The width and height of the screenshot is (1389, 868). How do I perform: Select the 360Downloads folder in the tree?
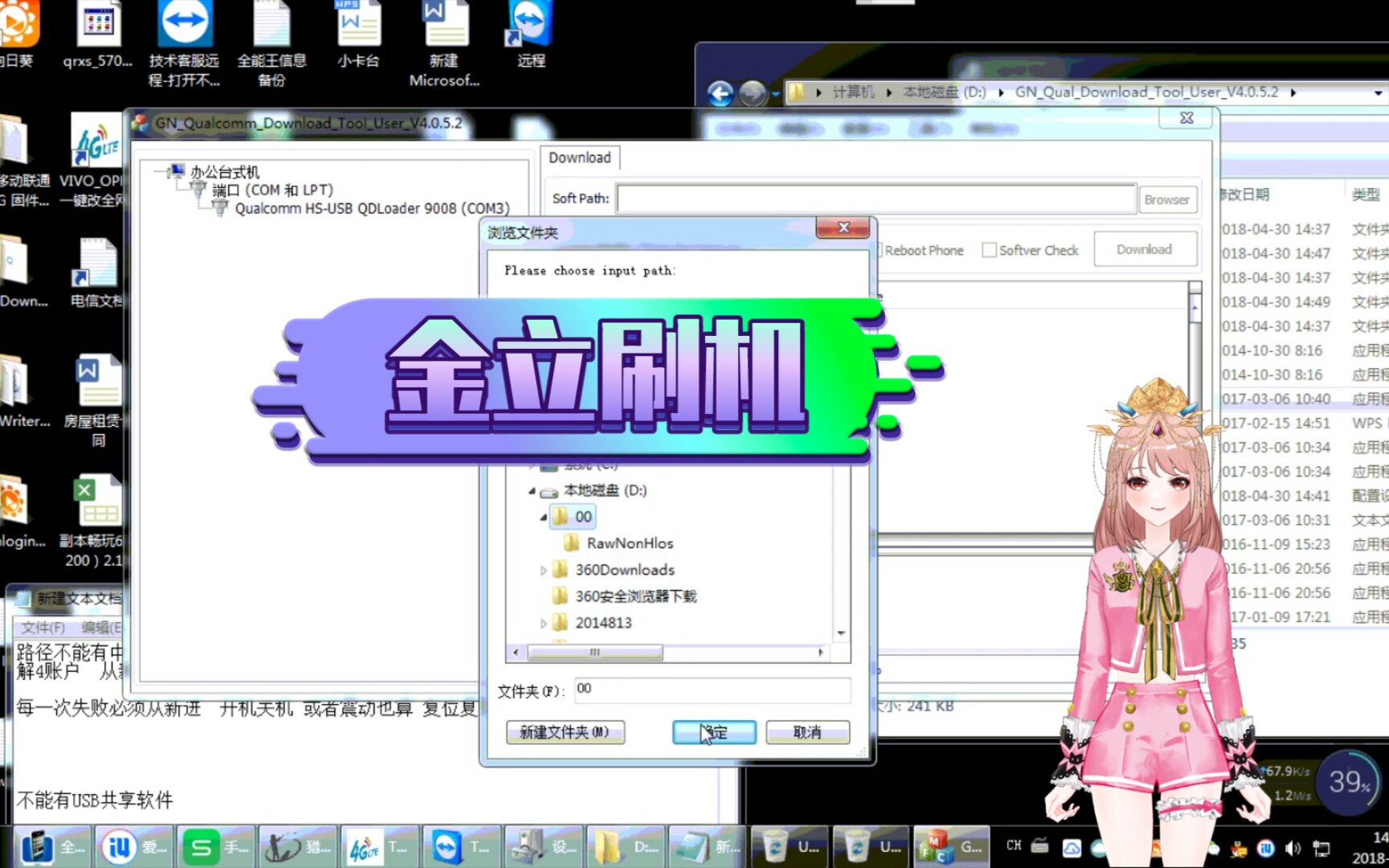(625, 570)
